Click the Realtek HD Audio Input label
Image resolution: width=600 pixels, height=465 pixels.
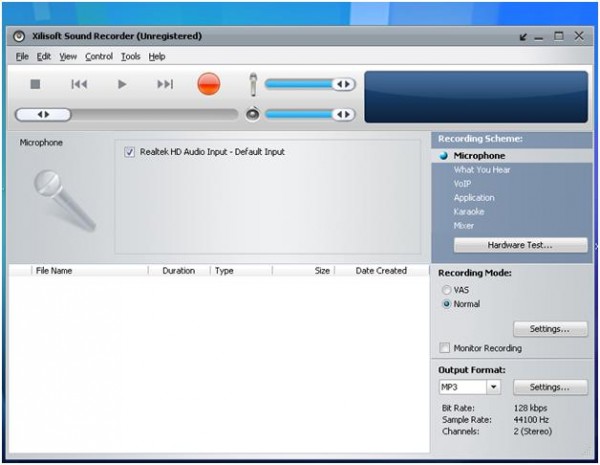[212, 152]
